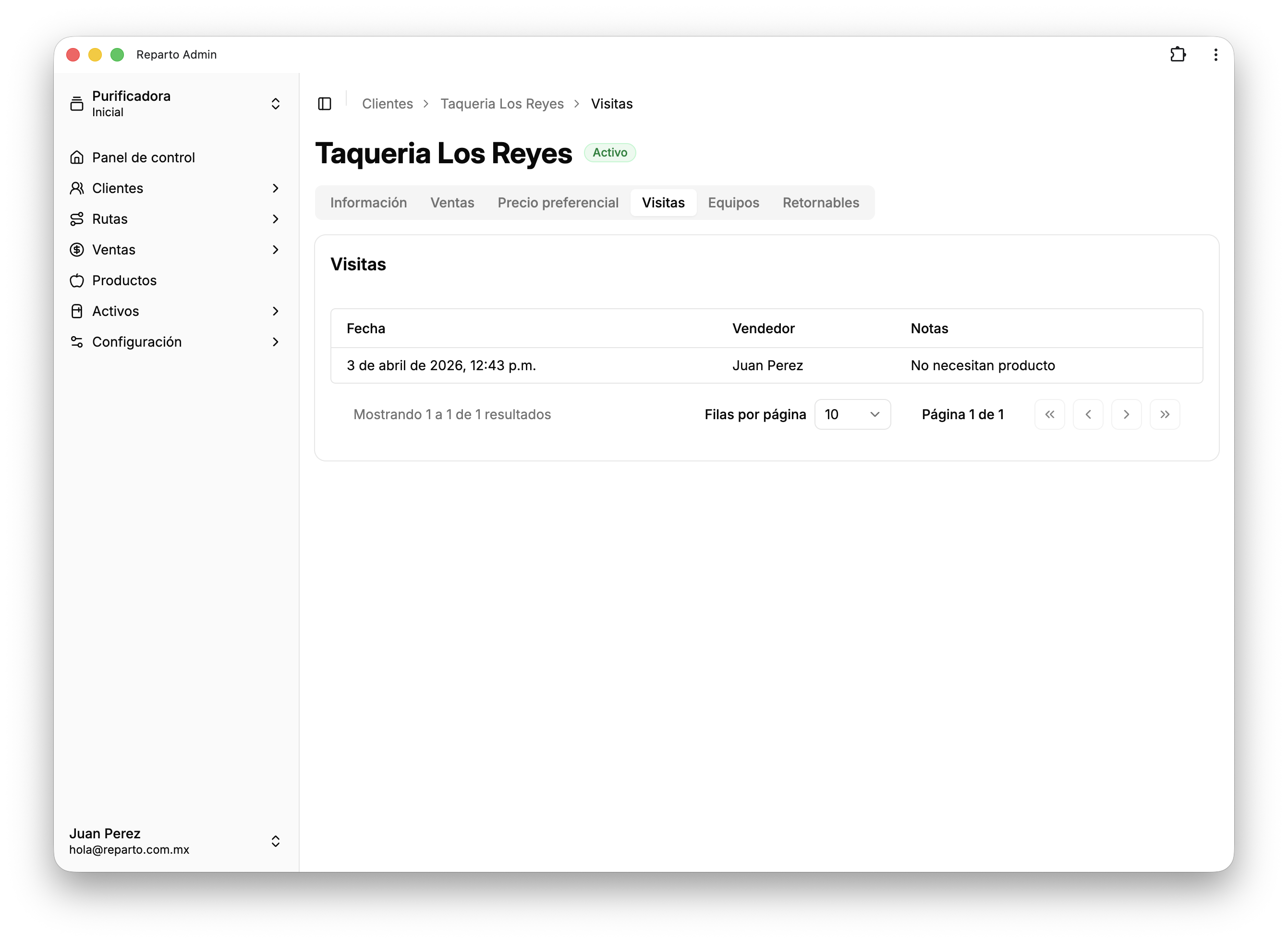The image size is (1288, 943).
Task: Toggle the sidebar panel icon
Action: [x=324, y=104]
